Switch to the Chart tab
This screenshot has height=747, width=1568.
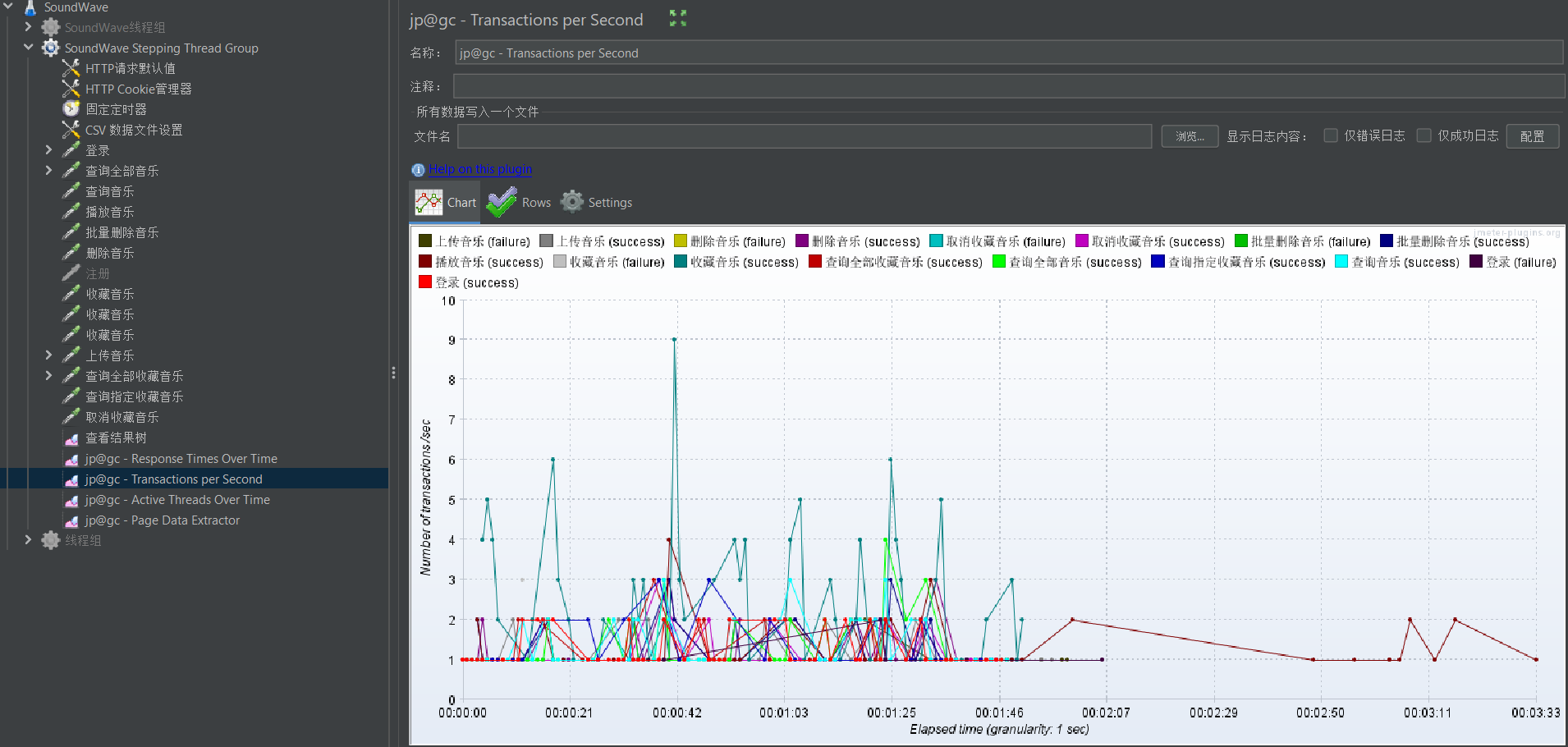[445, 202]
